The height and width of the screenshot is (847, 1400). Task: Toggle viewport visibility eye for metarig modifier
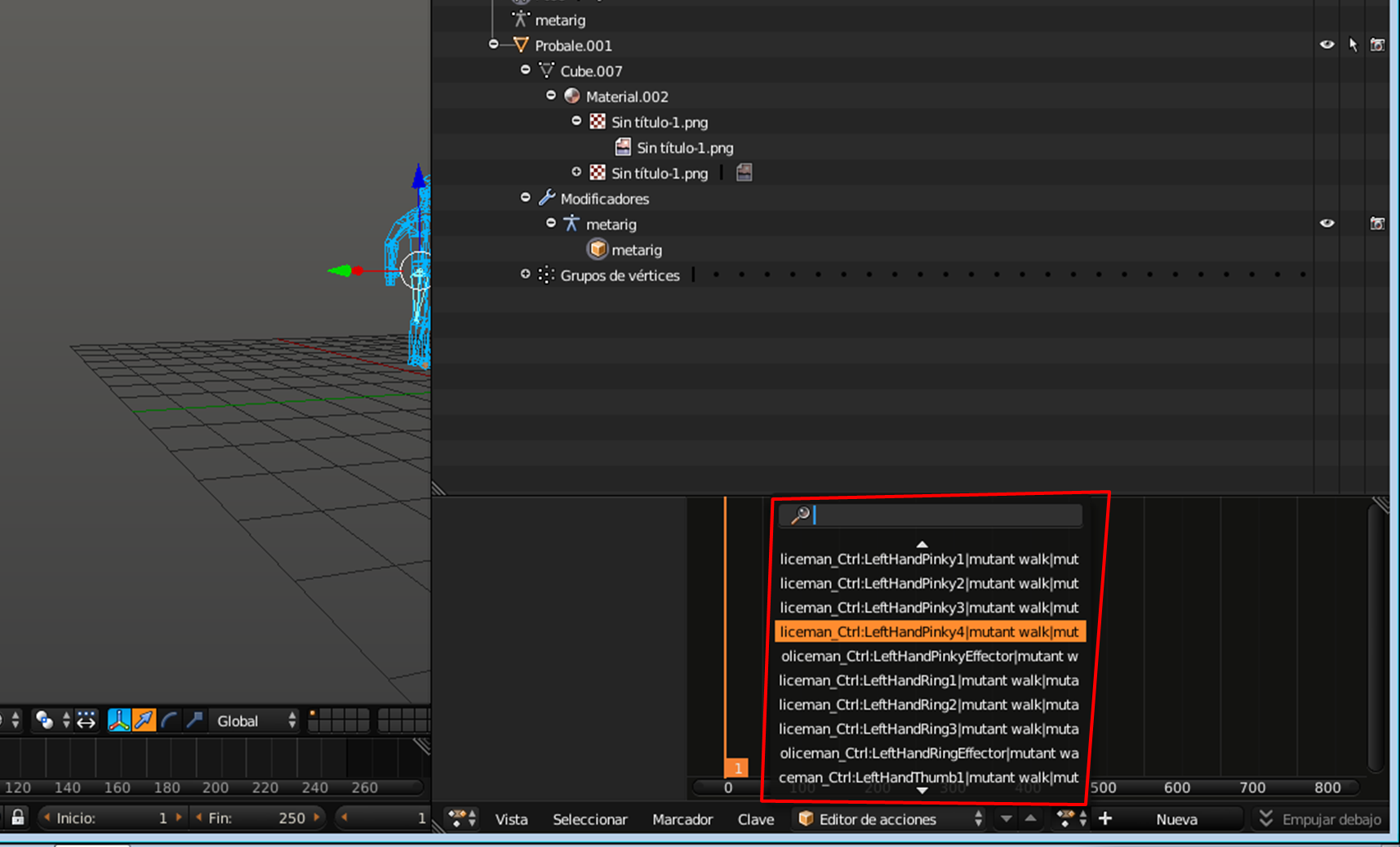[x=1327, y=223]
